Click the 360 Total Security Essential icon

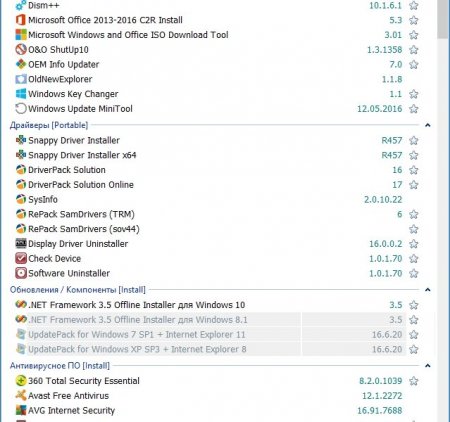click(x=21, y=381)
